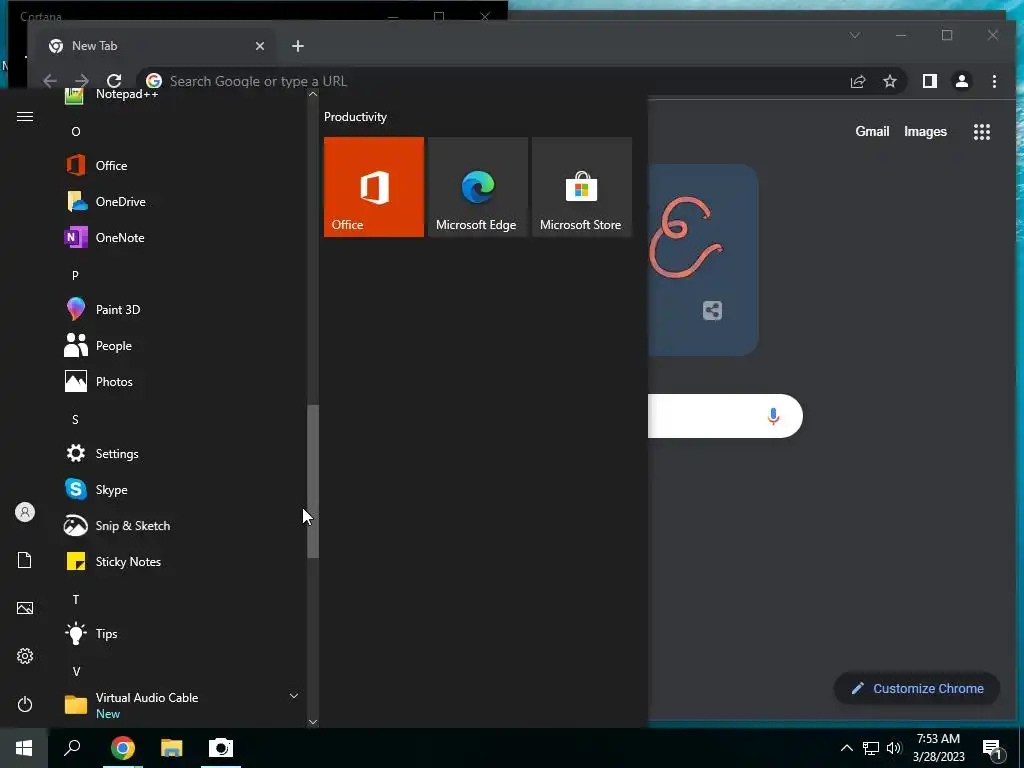Open Pictures from the Start sidebar

point(25,608)
